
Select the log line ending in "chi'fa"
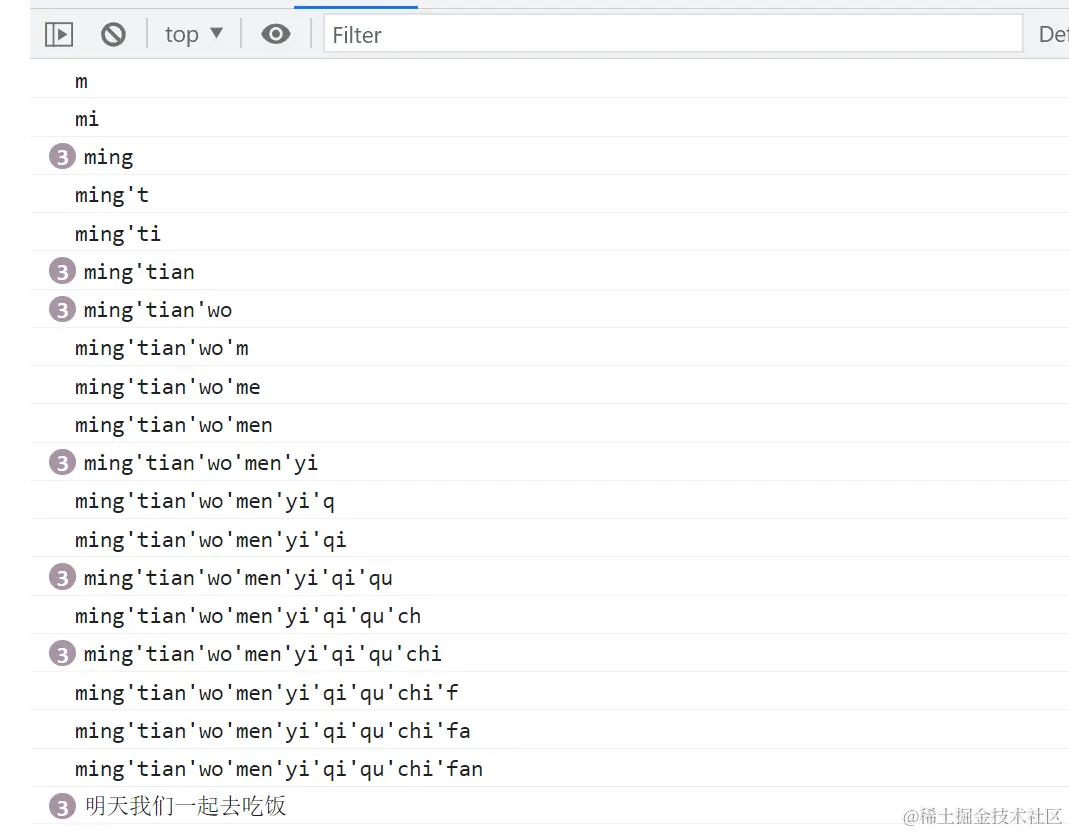click(x=273, y=731)
